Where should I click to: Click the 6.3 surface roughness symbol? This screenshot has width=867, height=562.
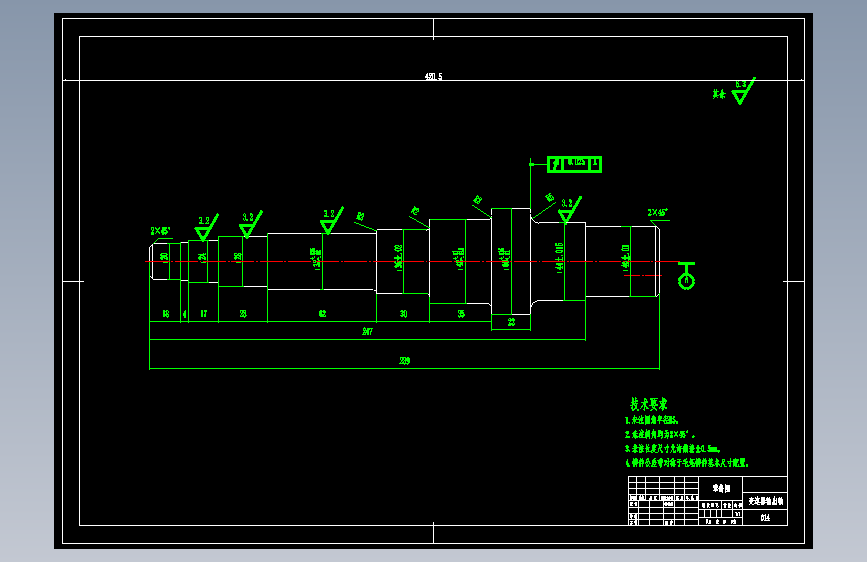pyautogui.click(x=744, y=91)
